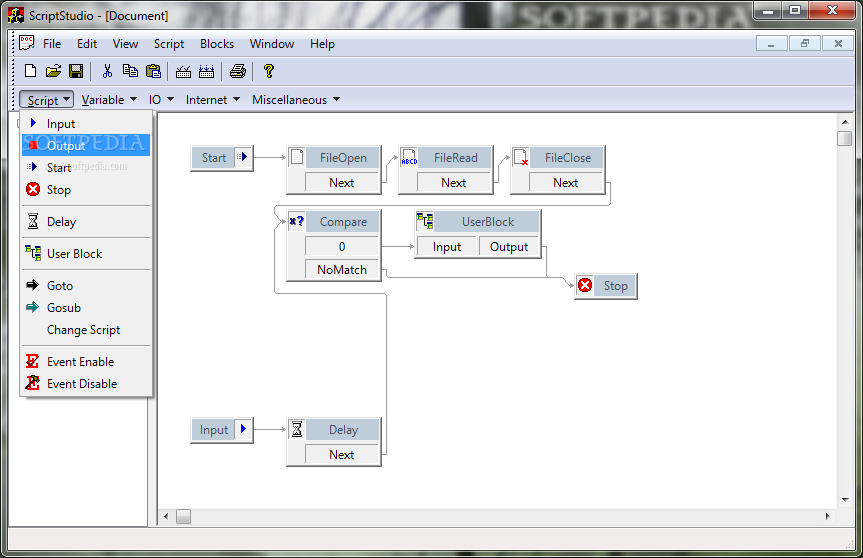Open the IO blocks dropdown
This screenshot has height=558, width=863.
pyautogui.click(x=161, y=100)
